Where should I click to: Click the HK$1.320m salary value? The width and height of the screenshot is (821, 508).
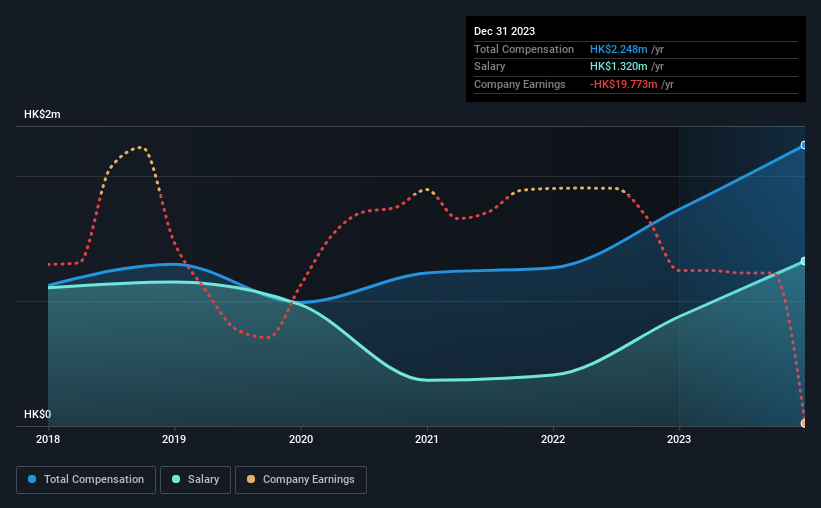[618, 67]
